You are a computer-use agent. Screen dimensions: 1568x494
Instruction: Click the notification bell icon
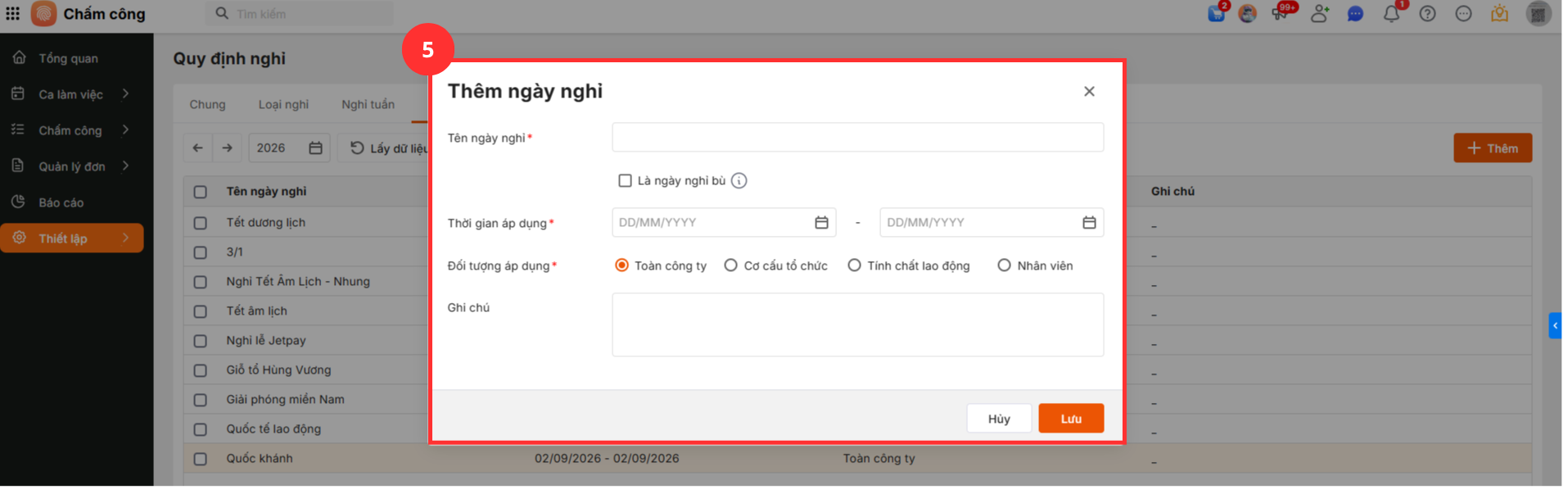(1391, 14)
